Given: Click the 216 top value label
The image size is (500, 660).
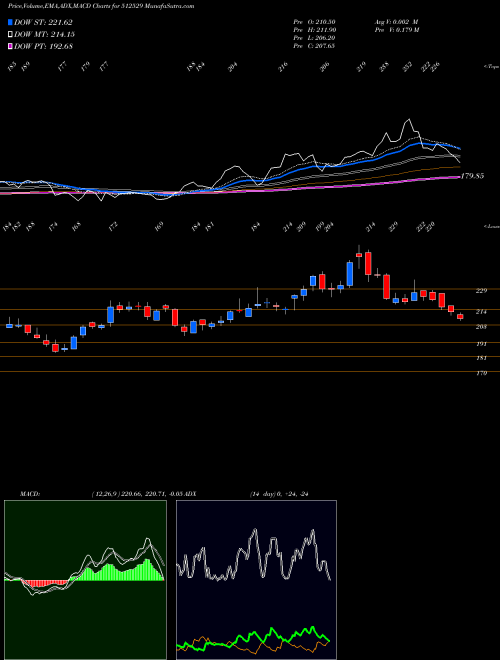Looking at the screenshot, I should [x=283, y=67].
